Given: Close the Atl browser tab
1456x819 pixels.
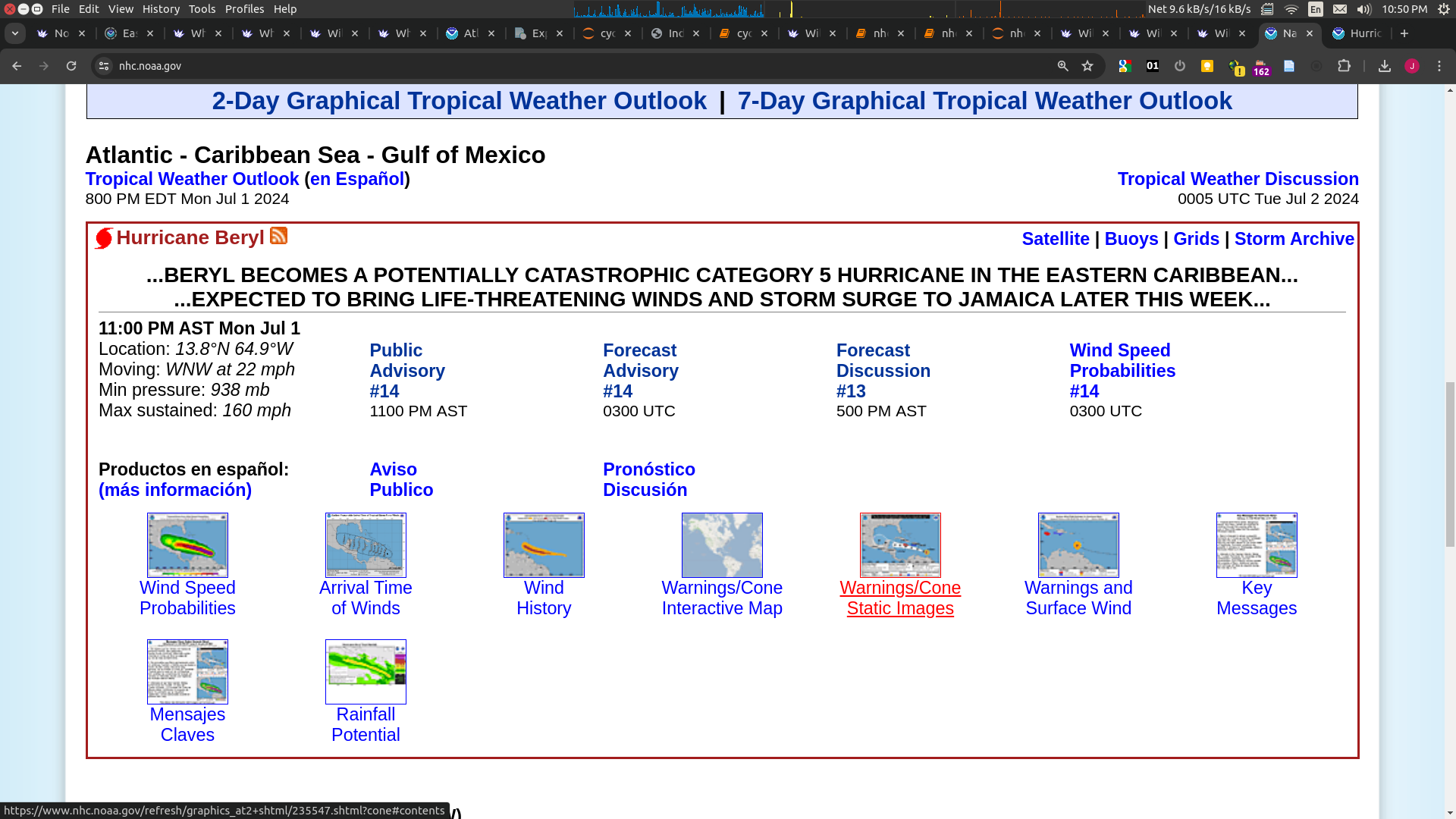Looking at the screenshot, I should pyautogui.click(x=491, y=33).
